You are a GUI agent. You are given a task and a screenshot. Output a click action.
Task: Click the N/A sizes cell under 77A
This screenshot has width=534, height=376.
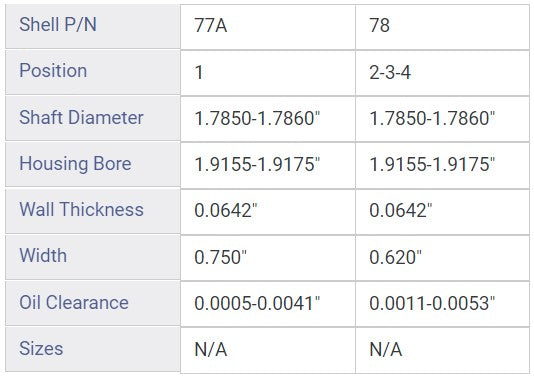click(x=268, y=350)
